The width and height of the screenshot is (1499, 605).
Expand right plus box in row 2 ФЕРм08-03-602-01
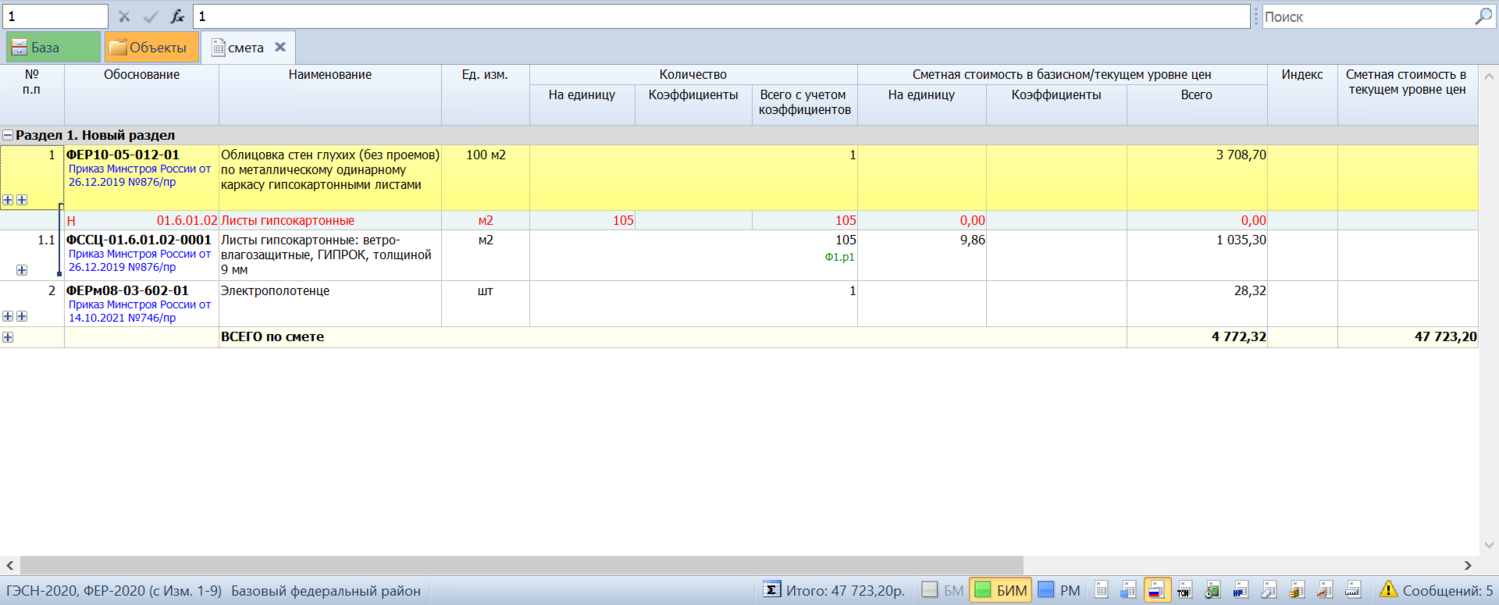(22, 316)
